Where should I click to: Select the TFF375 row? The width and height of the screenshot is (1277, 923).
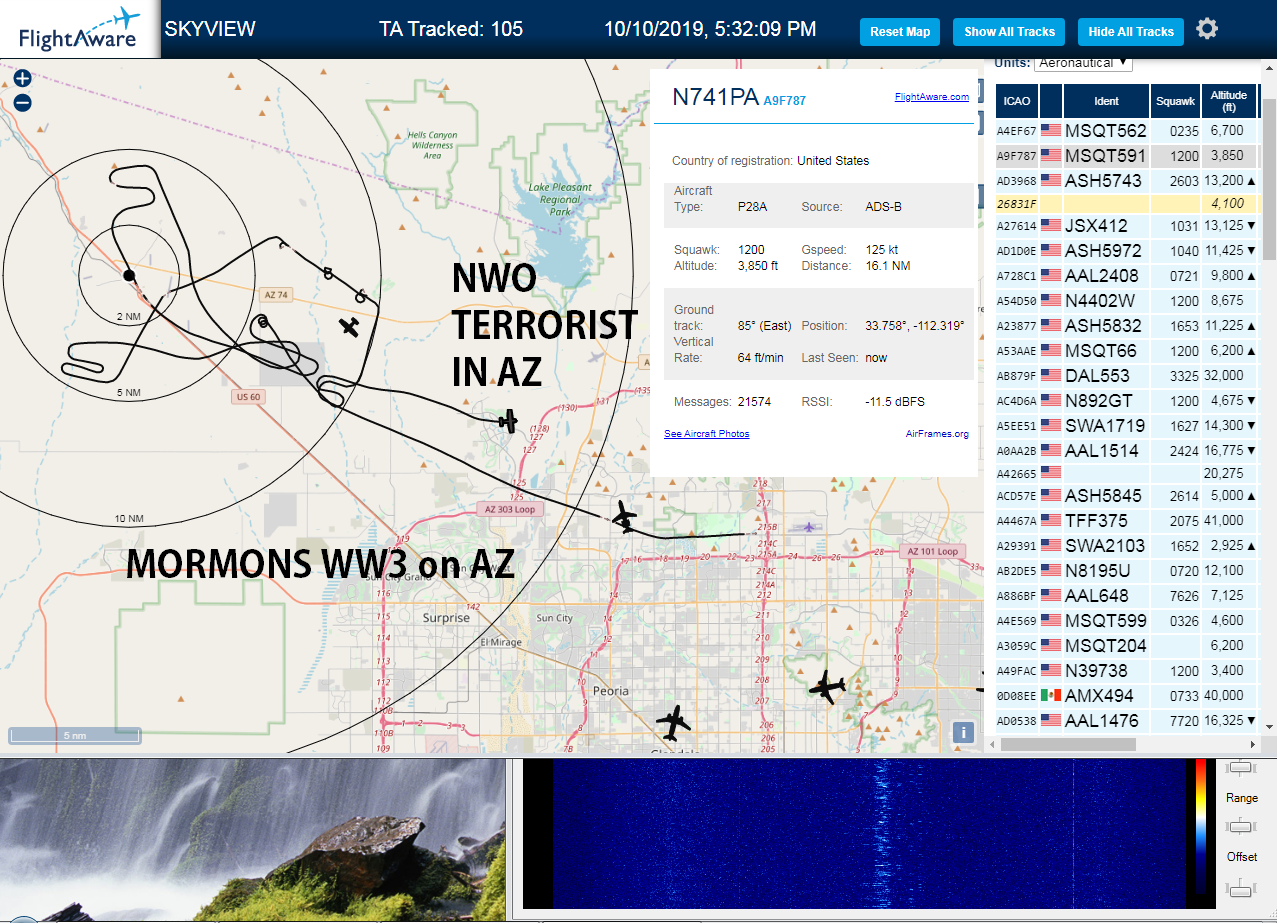click(x=1127, y=520)
